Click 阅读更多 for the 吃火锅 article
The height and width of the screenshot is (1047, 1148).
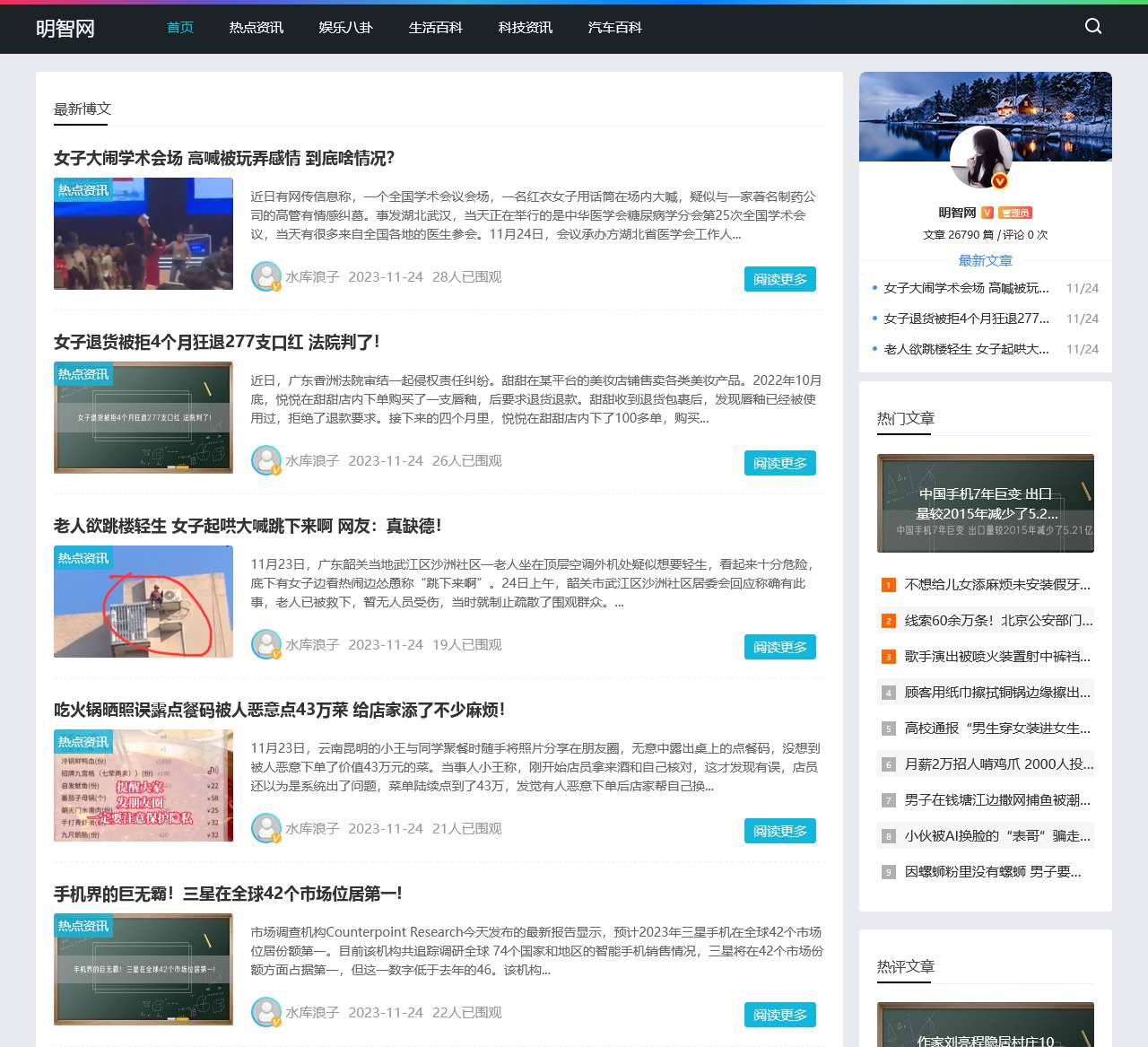coord(780,831)
